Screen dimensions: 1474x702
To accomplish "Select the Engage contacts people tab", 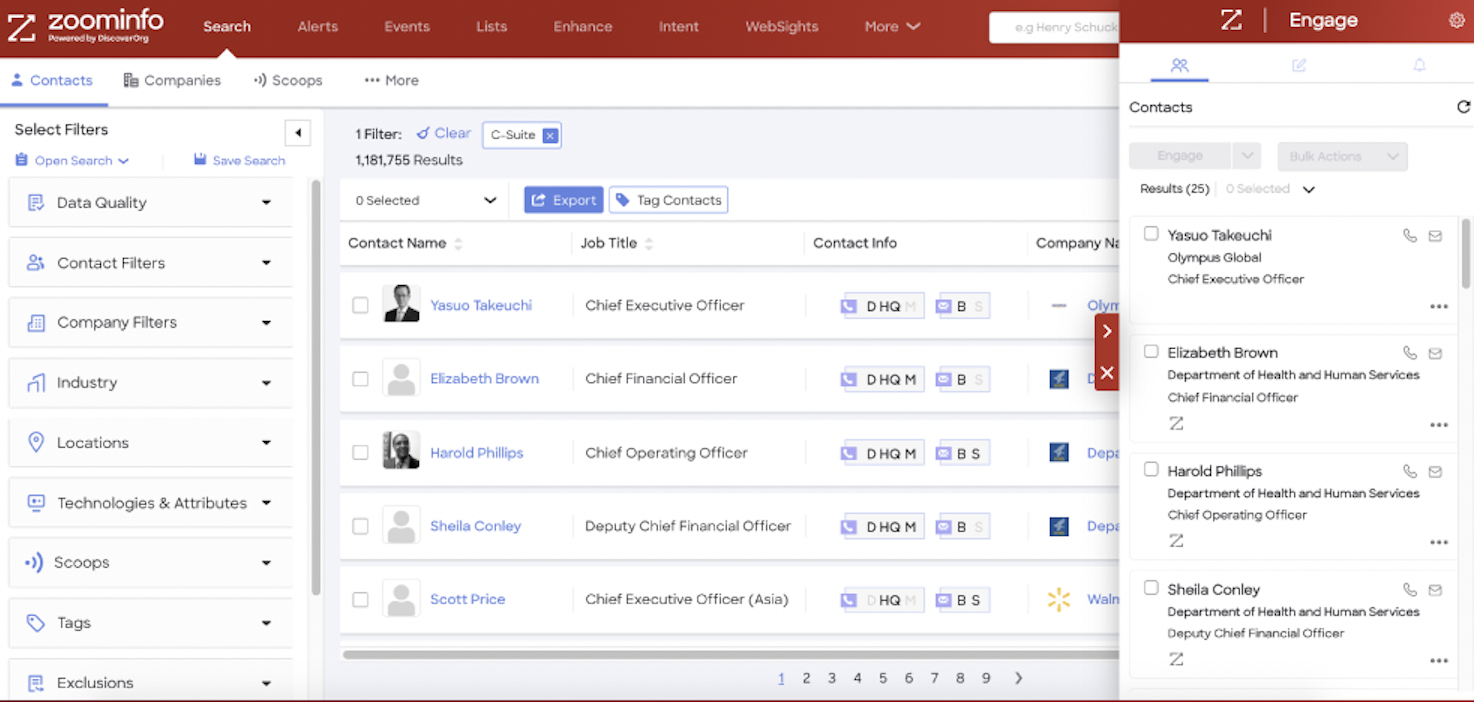I will point(1179,65).
